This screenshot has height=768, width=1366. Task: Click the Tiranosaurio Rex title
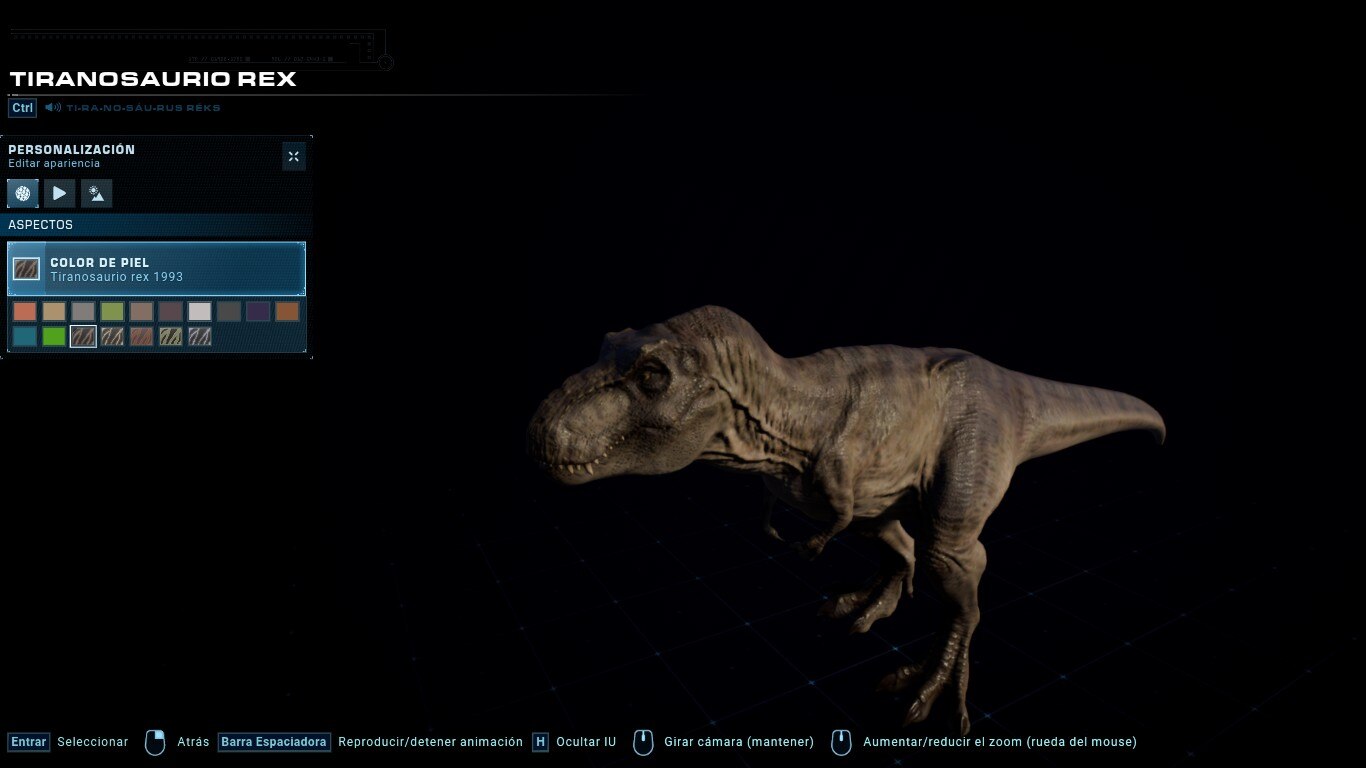[x=153, y=79]
